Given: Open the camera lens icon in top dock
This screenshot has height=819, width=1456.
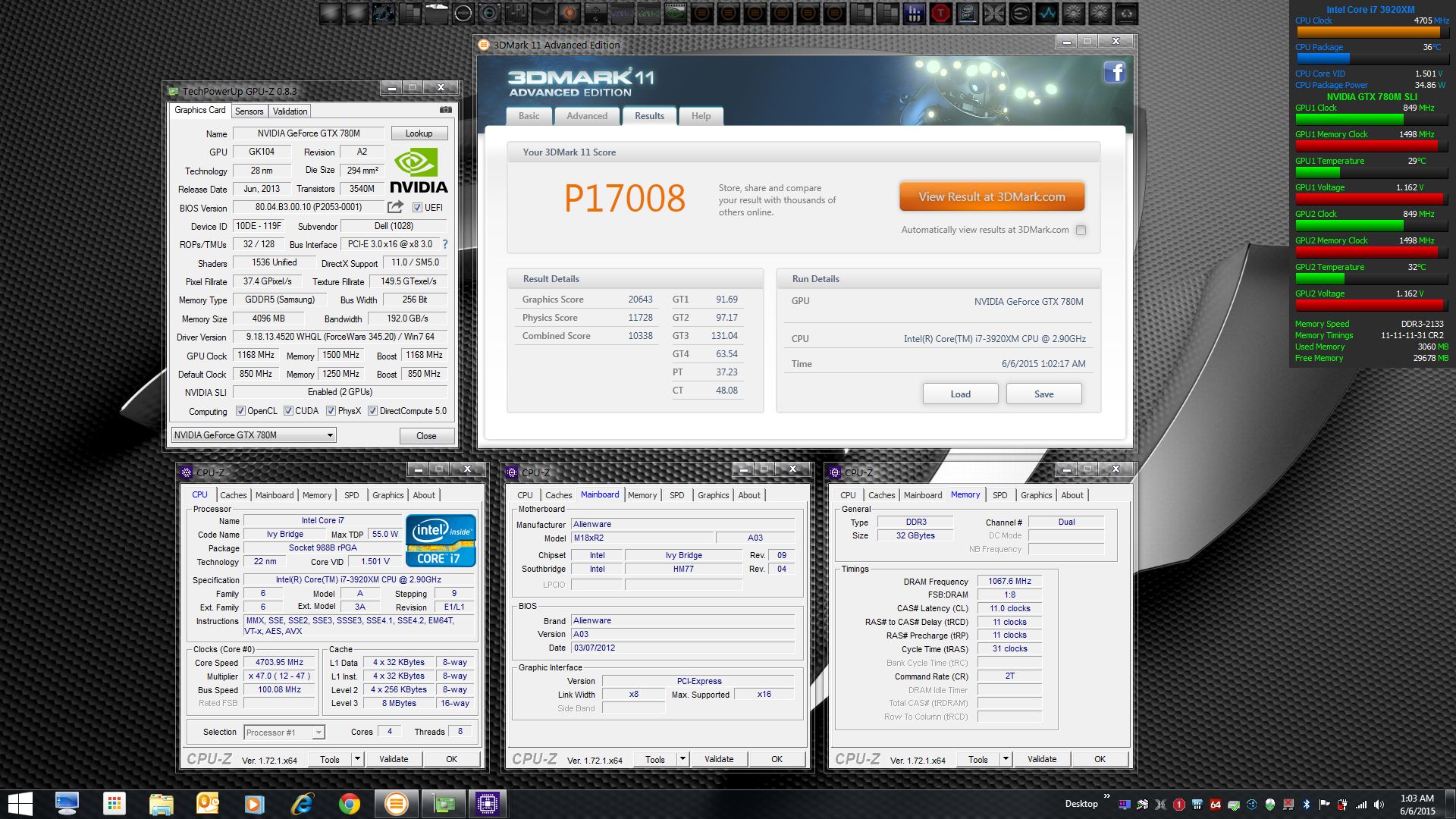Looking at the screenshot, I should 490,13.
